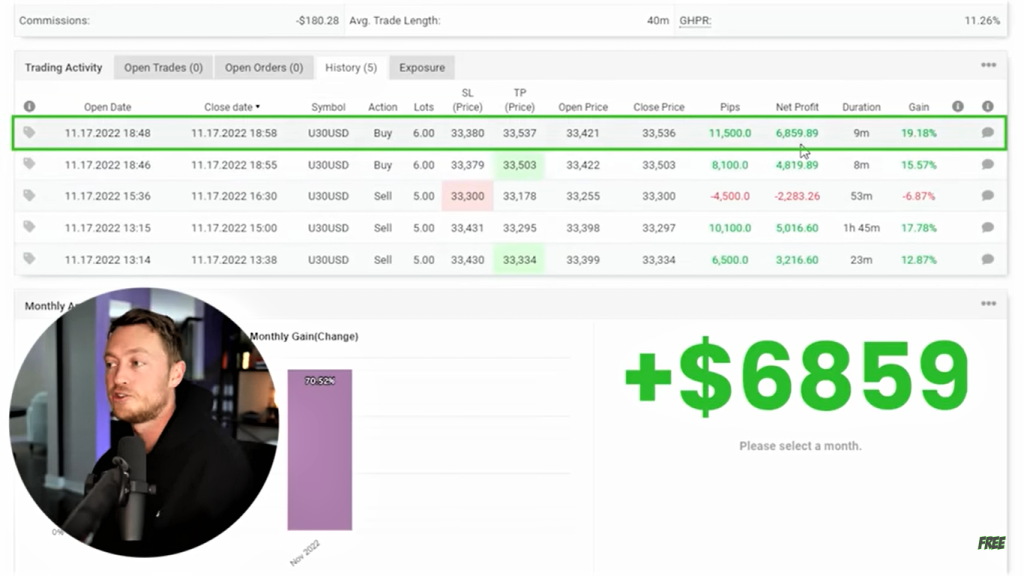Switch to Open Trades (0) tab

[x=163, y=68]
